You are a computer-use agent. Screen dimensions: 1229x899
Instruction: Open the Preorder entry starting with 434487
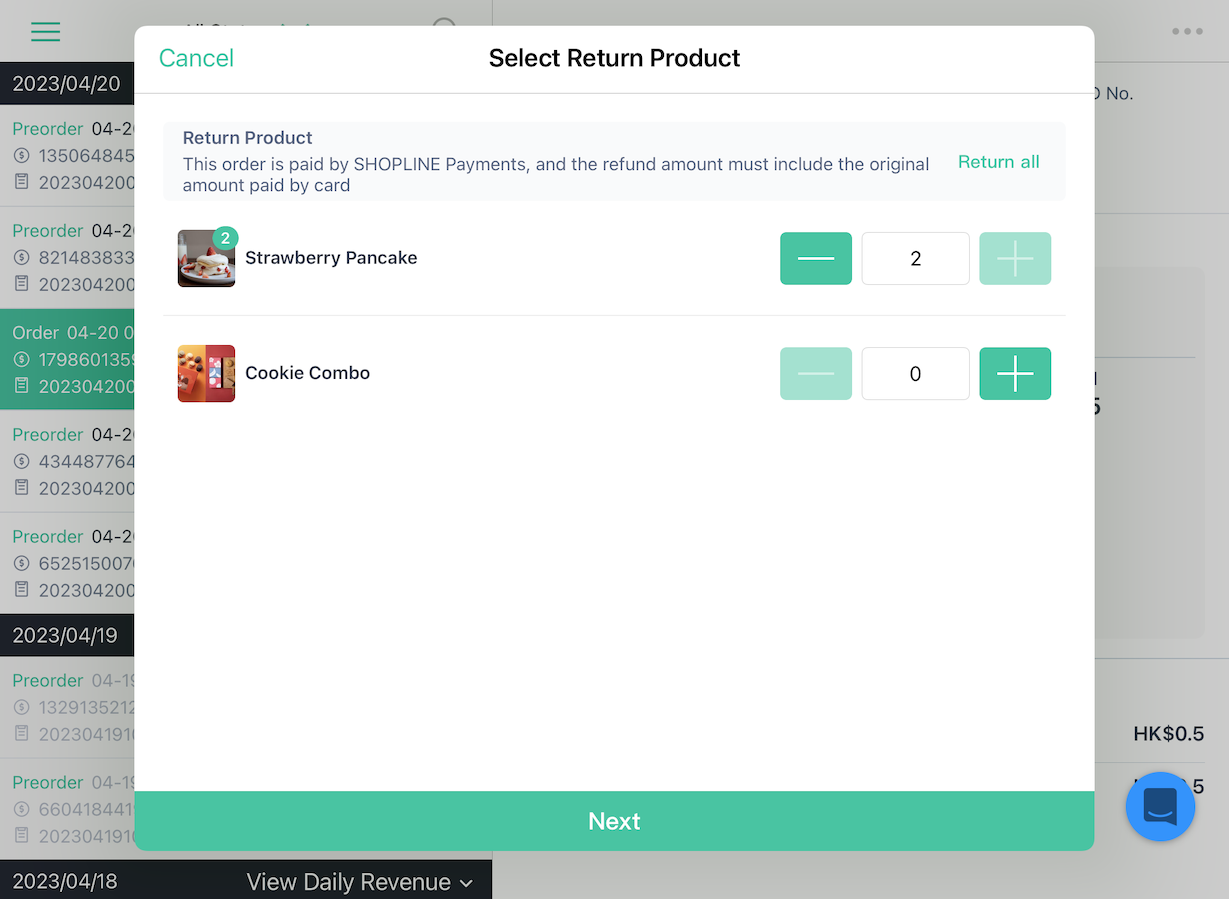coord(67,461)
